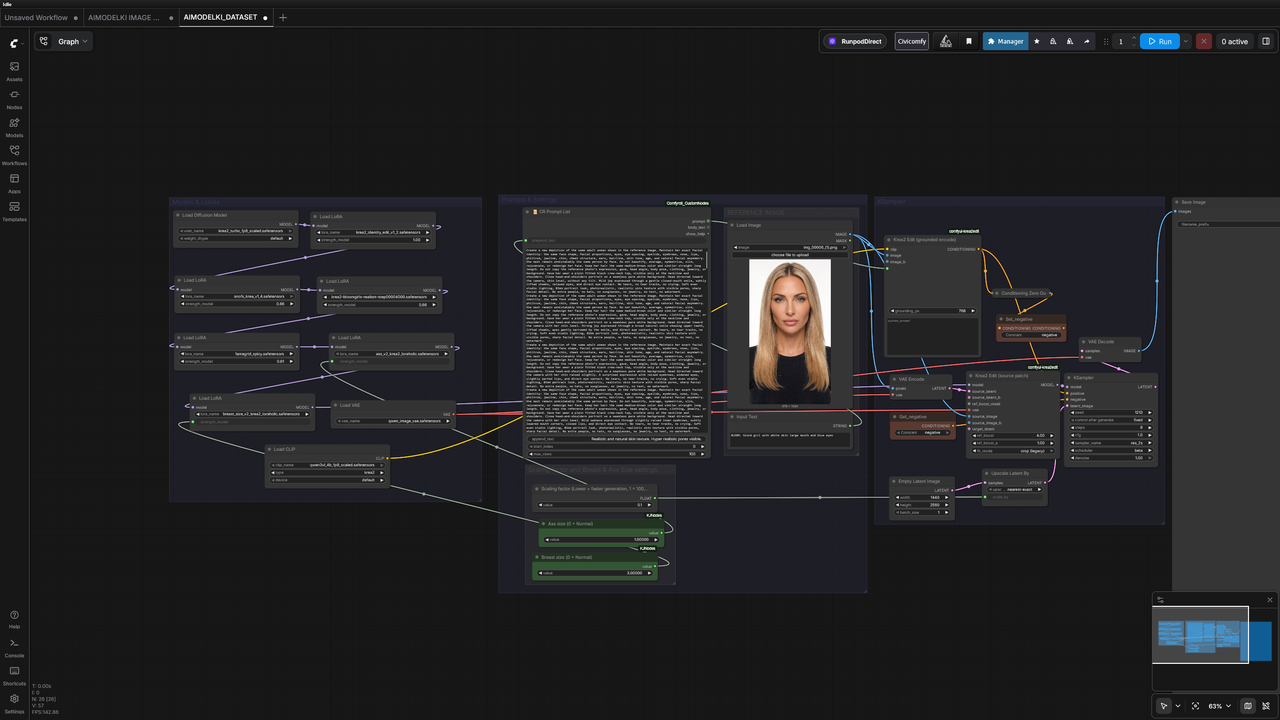This screenshot has width=1280, height=720.
Task: Click the Run button
Action: point(1160,41)
